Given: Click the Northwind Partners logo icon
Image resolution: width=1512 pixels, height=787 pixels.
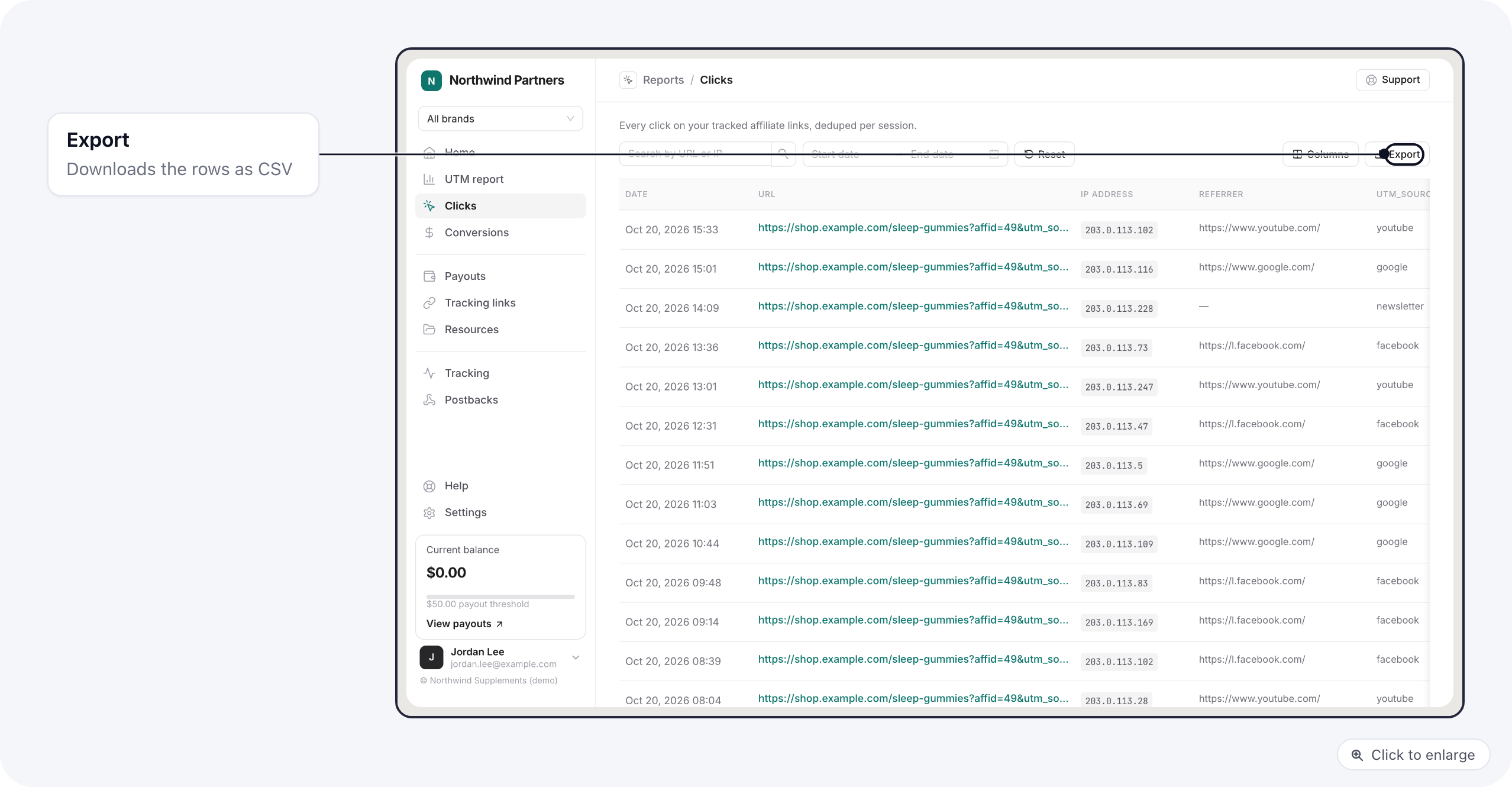Looking at the screenshot, I should (x=431, y=80).
